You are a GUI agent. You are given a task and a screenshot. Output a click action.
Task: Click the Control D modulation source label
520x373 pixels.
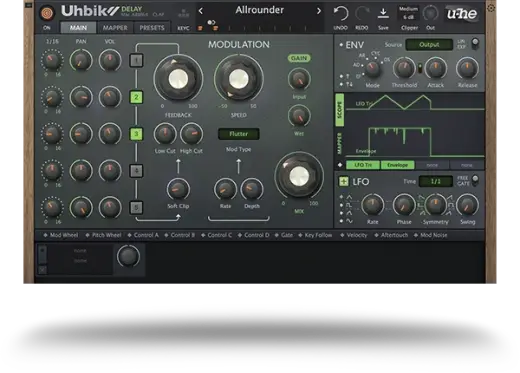tap(256, 235)
